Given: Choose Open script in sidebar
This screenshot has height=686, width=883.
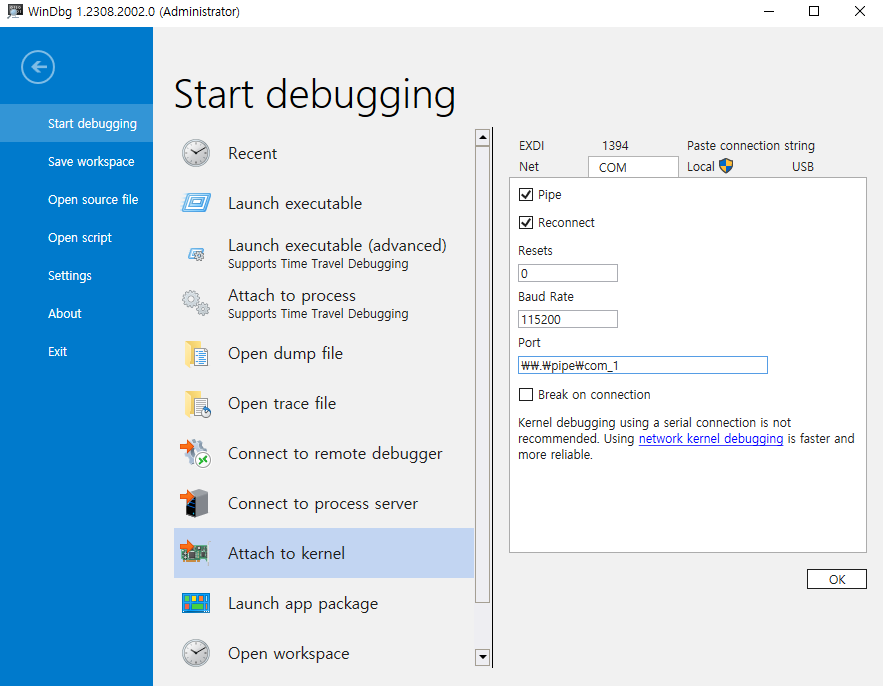Looking at the screenshot, I should point(77,238).
